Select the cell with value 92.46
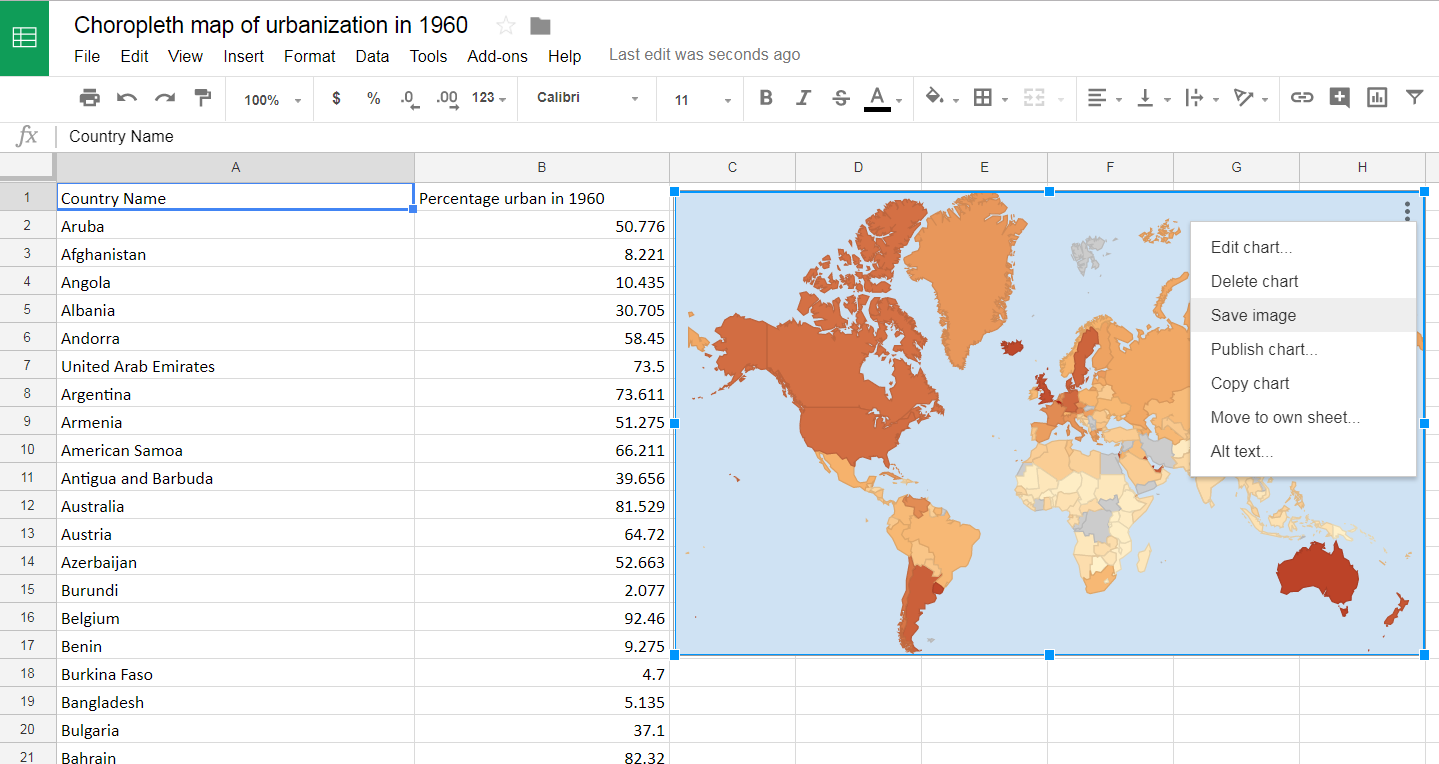This screenshot has width=1439, height=764. click(542, 618)
